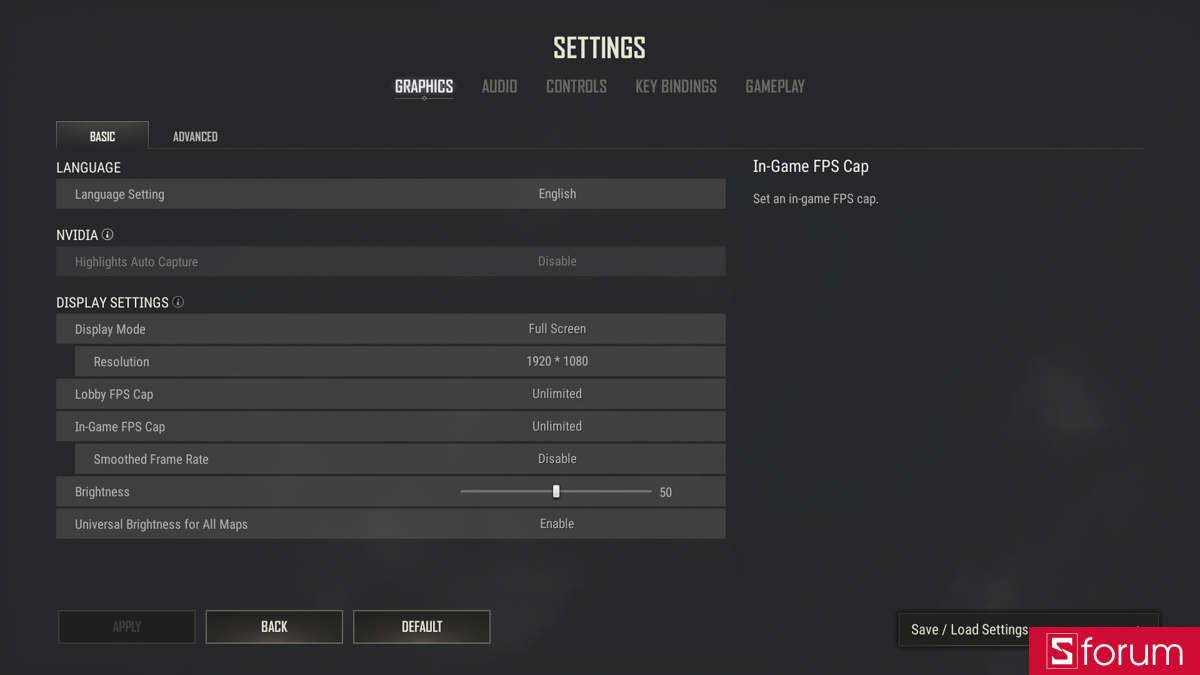Image resolution: width=1200 pixels, height=675 pixels.
Task: Open the Display Mode dropdown
Action: tap(557, 329)
